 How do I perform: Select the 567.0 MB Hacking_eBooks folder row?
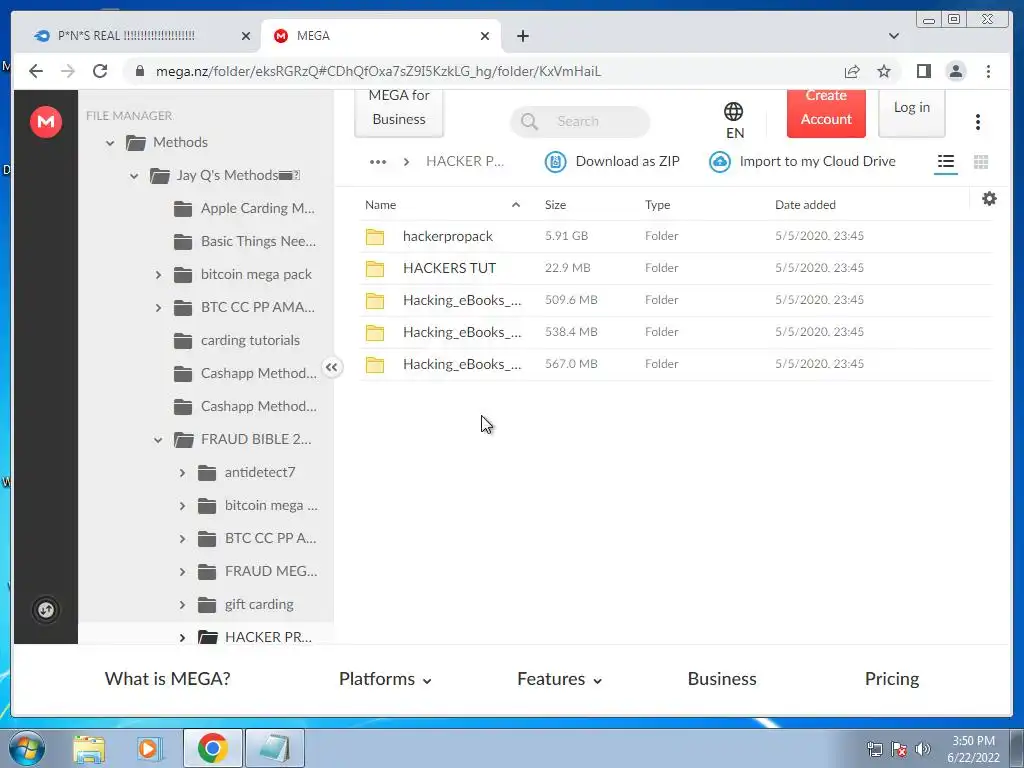coord(675,364)
